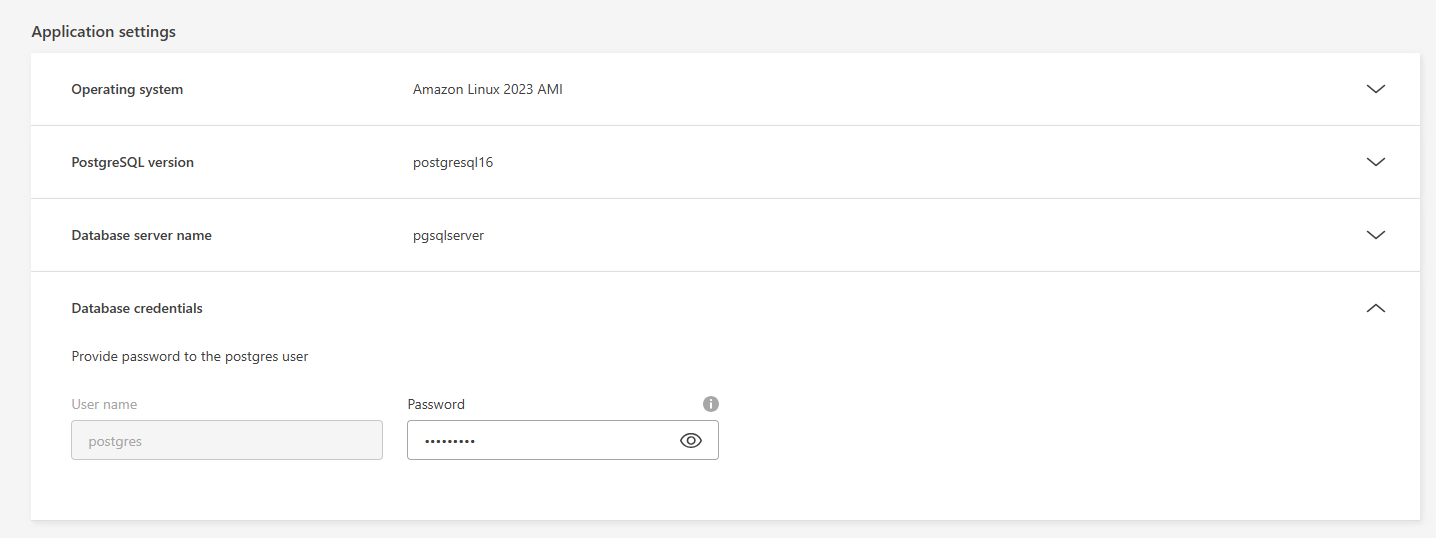The width and height of the screenshot is (1436, 538).
Task: Click the Password field label
Action: pyautogui.click(x=436, y=404)
